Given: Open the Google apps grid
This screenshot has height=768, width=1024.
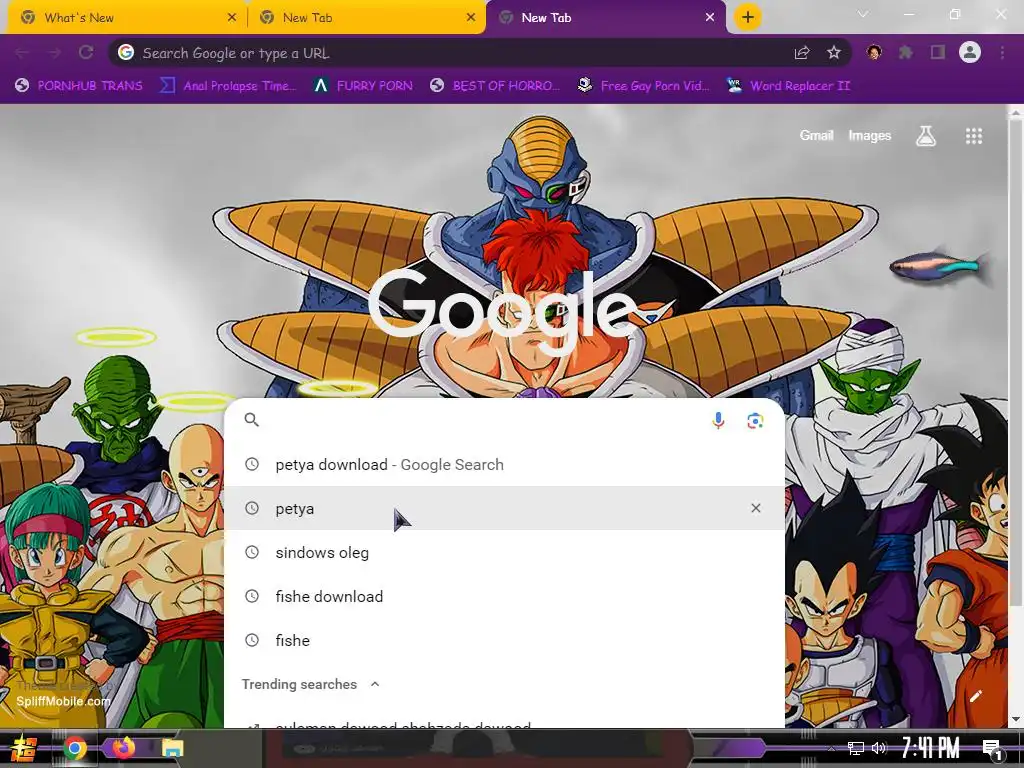Looking at the screenshot, I should (x=974, y=136).
